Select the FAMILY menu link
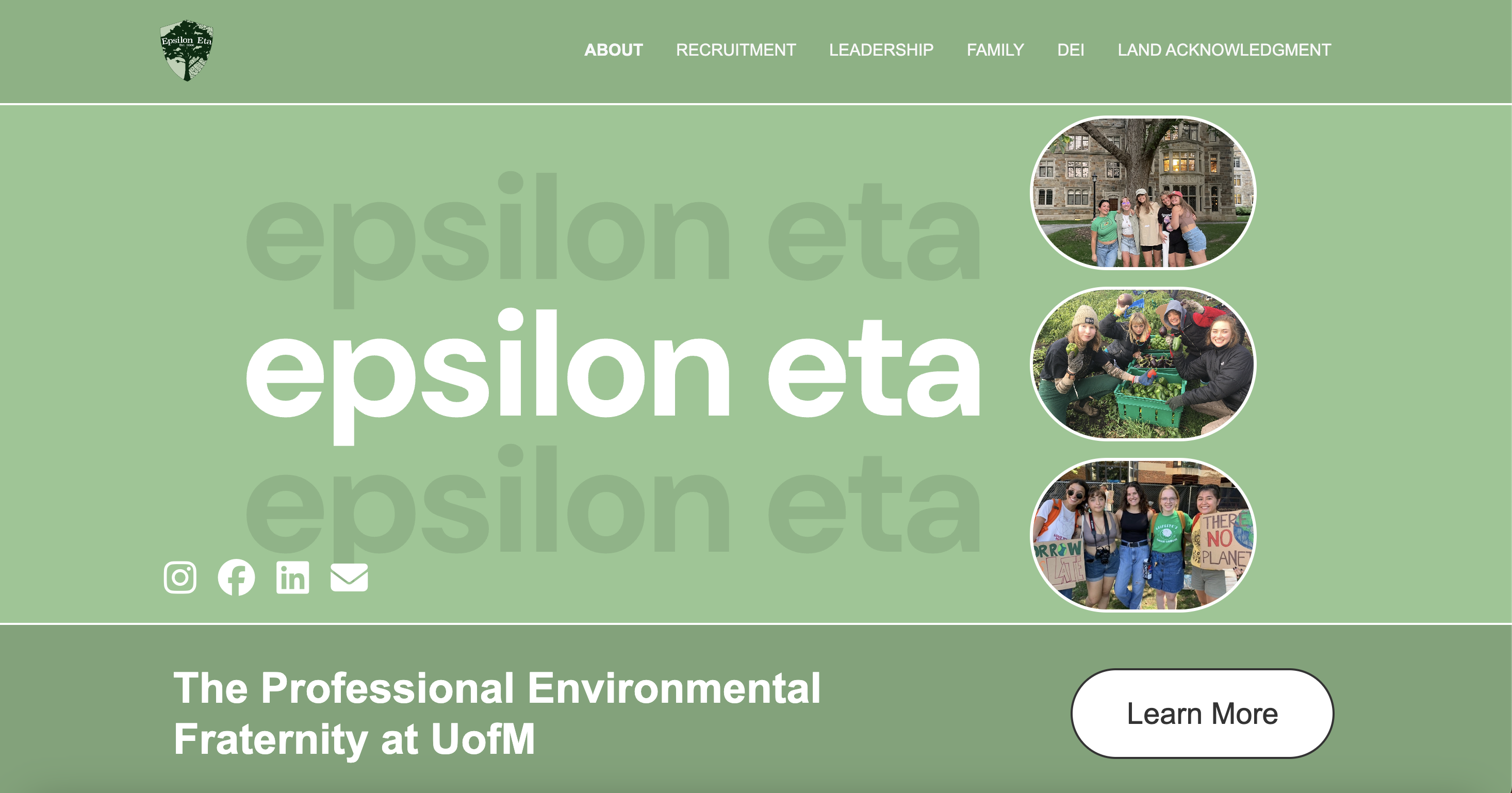This screenshot has width=1512, height=793. pyautogui.click(x=995, y=50)
